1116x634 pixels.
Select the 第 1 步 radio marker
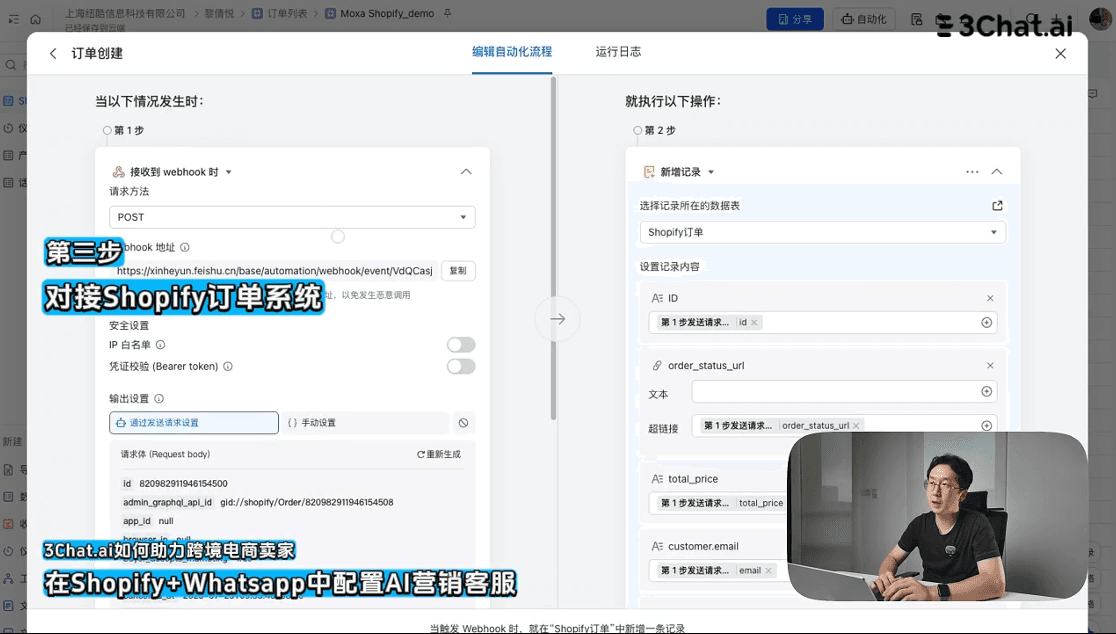pos(107,130)
